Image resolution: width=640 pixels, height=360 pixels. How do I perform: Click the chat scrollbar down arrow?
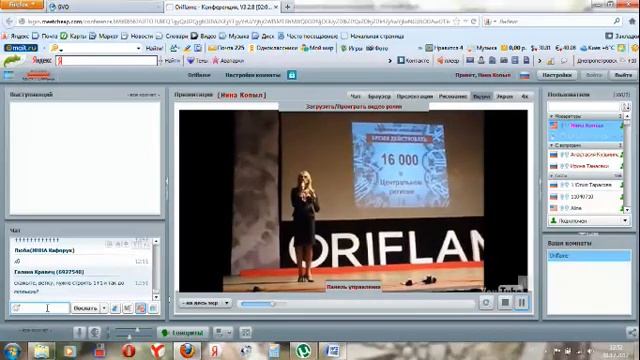click(x=156, y=297)
